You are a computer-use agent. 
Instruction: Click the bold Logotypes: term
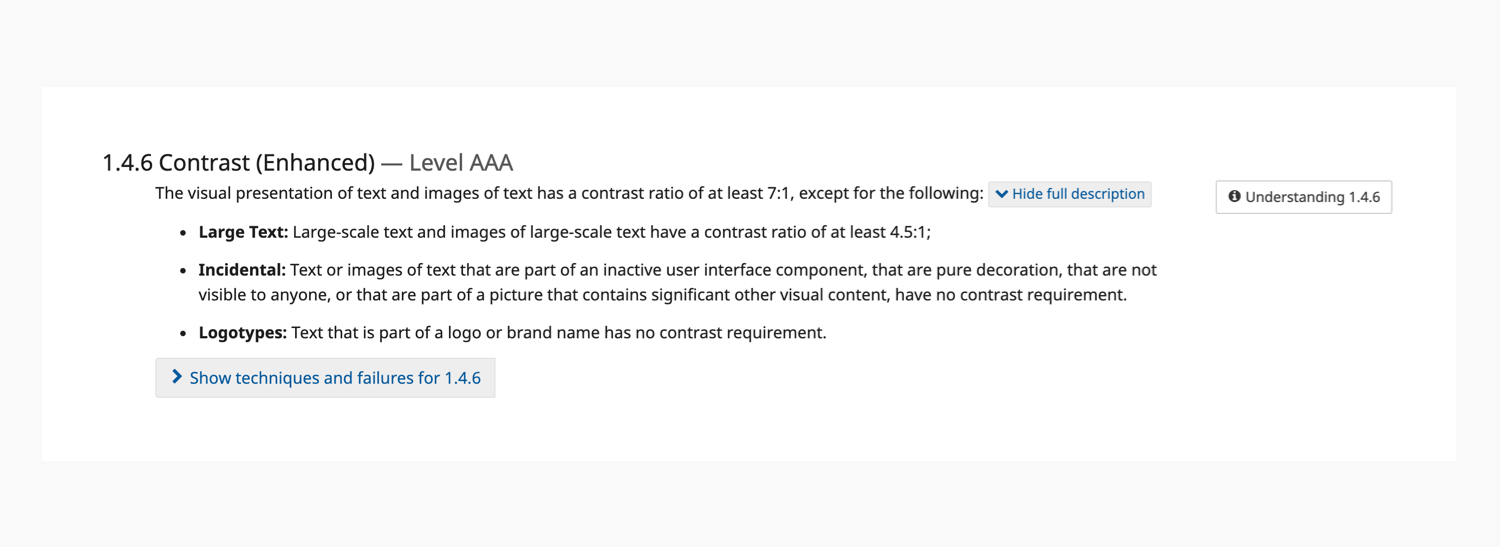point(243,332)
